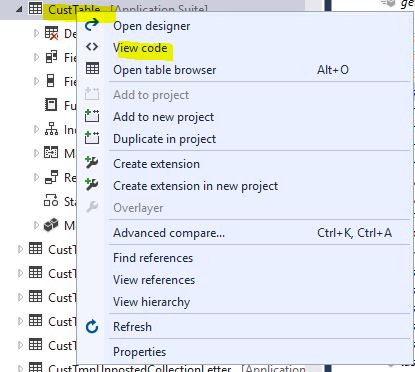The image size is (415, 372).
Task: Select Open table browser menu entry
Action: [164, 70]
